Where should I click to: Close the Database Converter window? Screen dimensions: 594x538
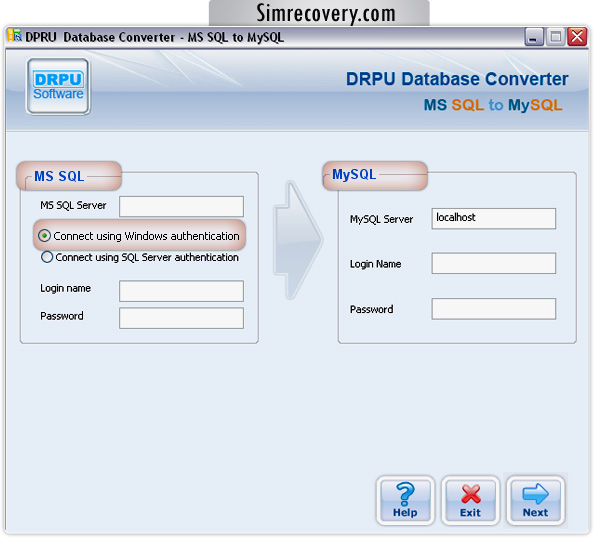click(x=577, y=37)
